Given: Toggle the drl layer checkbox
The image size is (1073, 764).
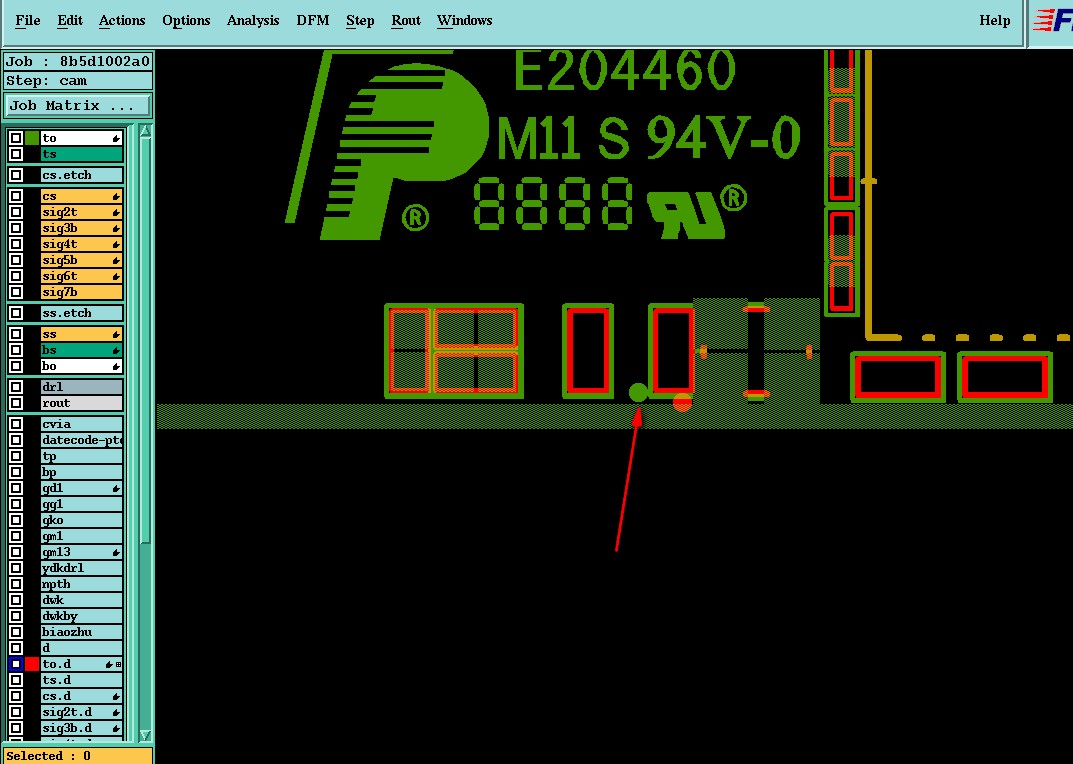Looking at the screenshot, I should [x=16, y=387].
